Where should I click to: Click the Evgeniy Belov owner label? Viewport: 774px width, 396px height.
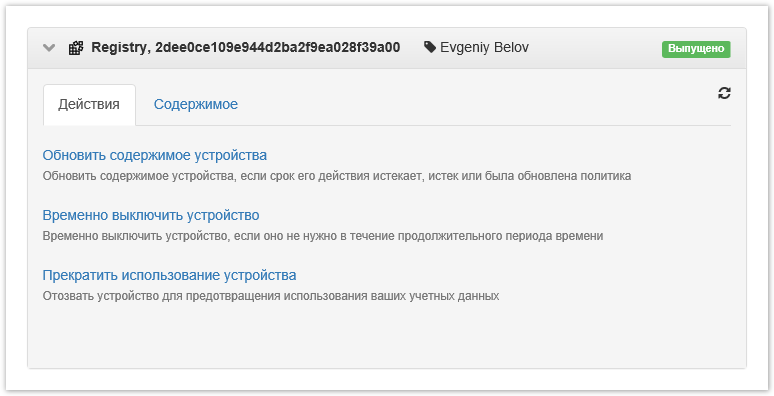(x=484, y=47)
